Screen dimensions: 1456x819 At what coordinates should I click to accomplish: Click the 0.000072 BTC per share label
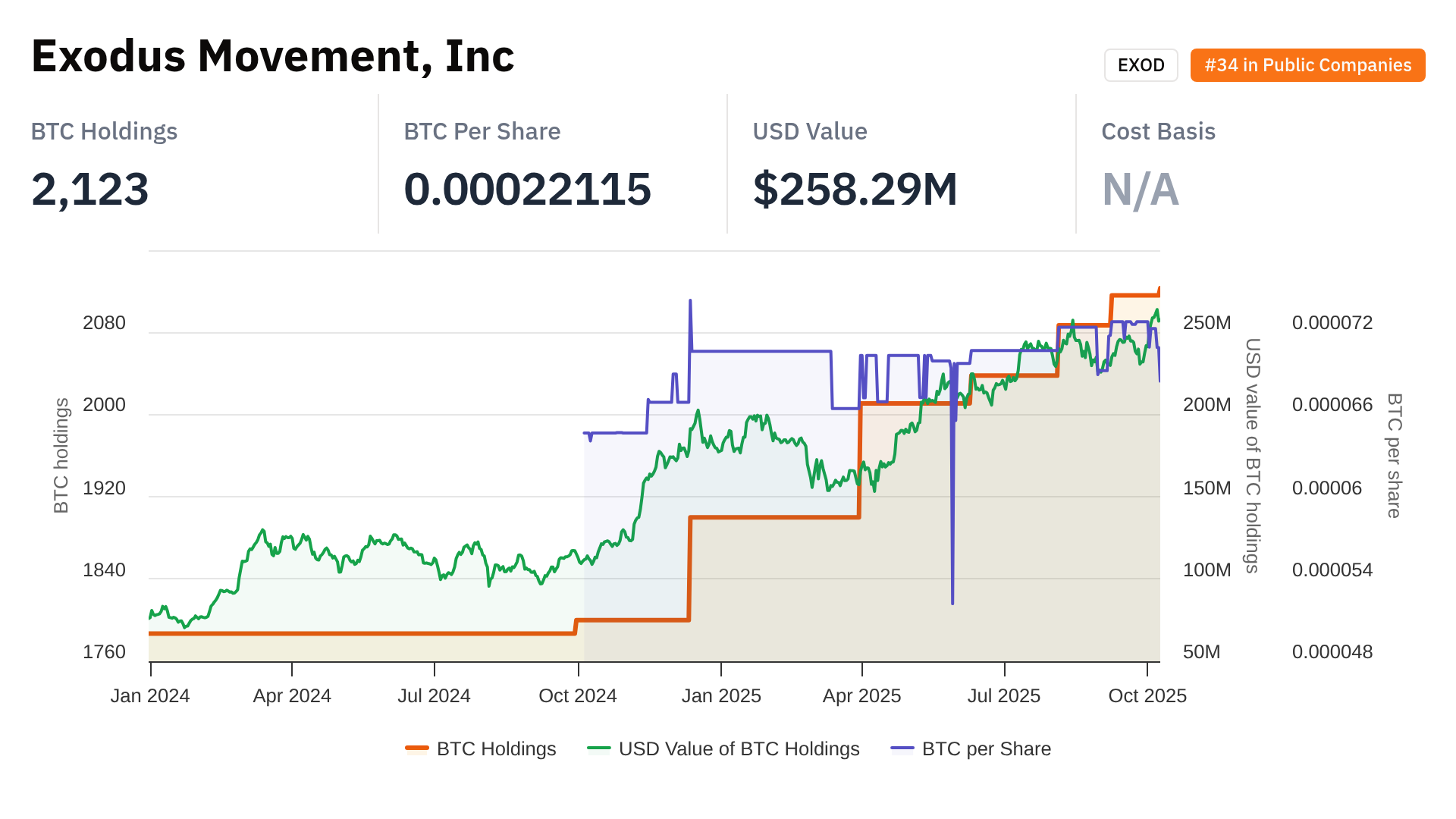point(1332,323)
